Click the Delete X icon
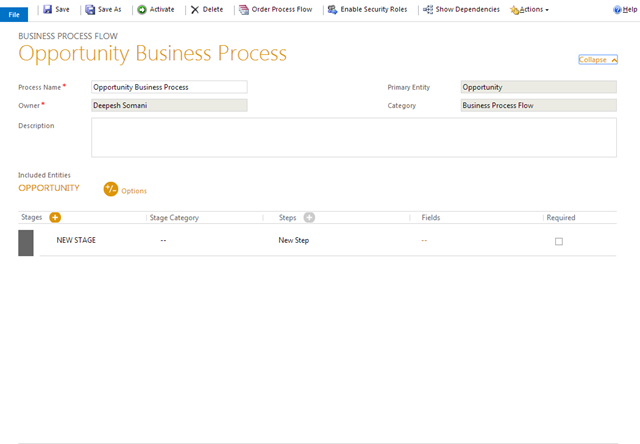This screenshot has width=640, height=444. click(195, 9)
